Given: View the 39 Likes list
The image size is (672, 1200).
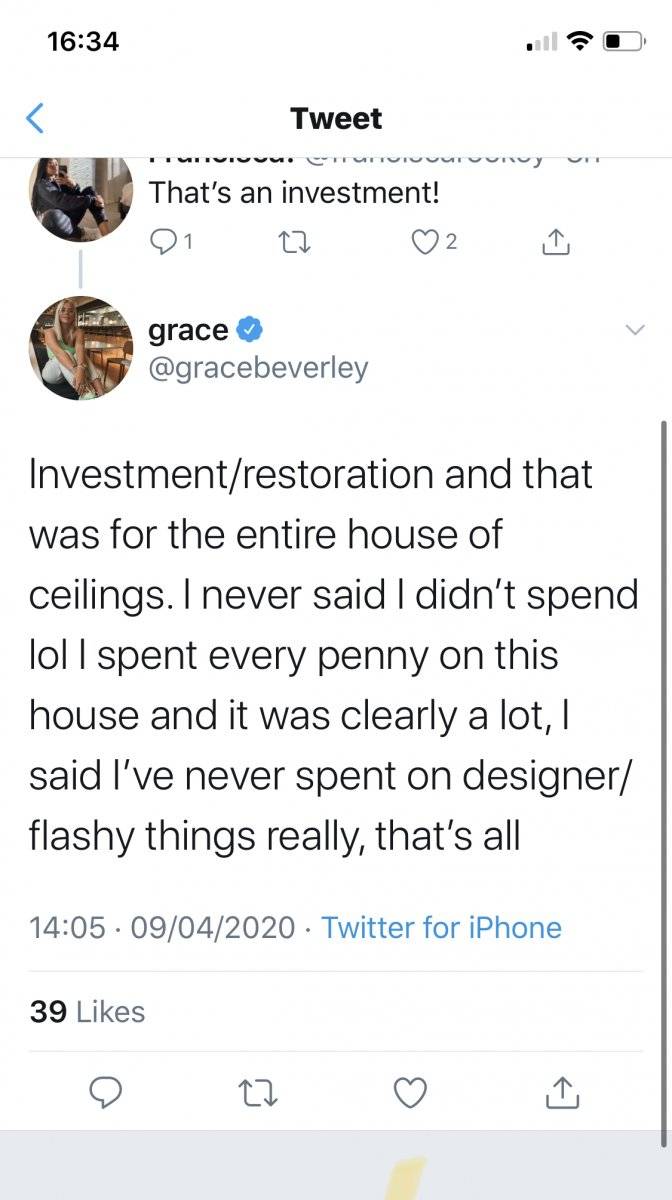Looking at the screenshot, I should [87, 1011].
